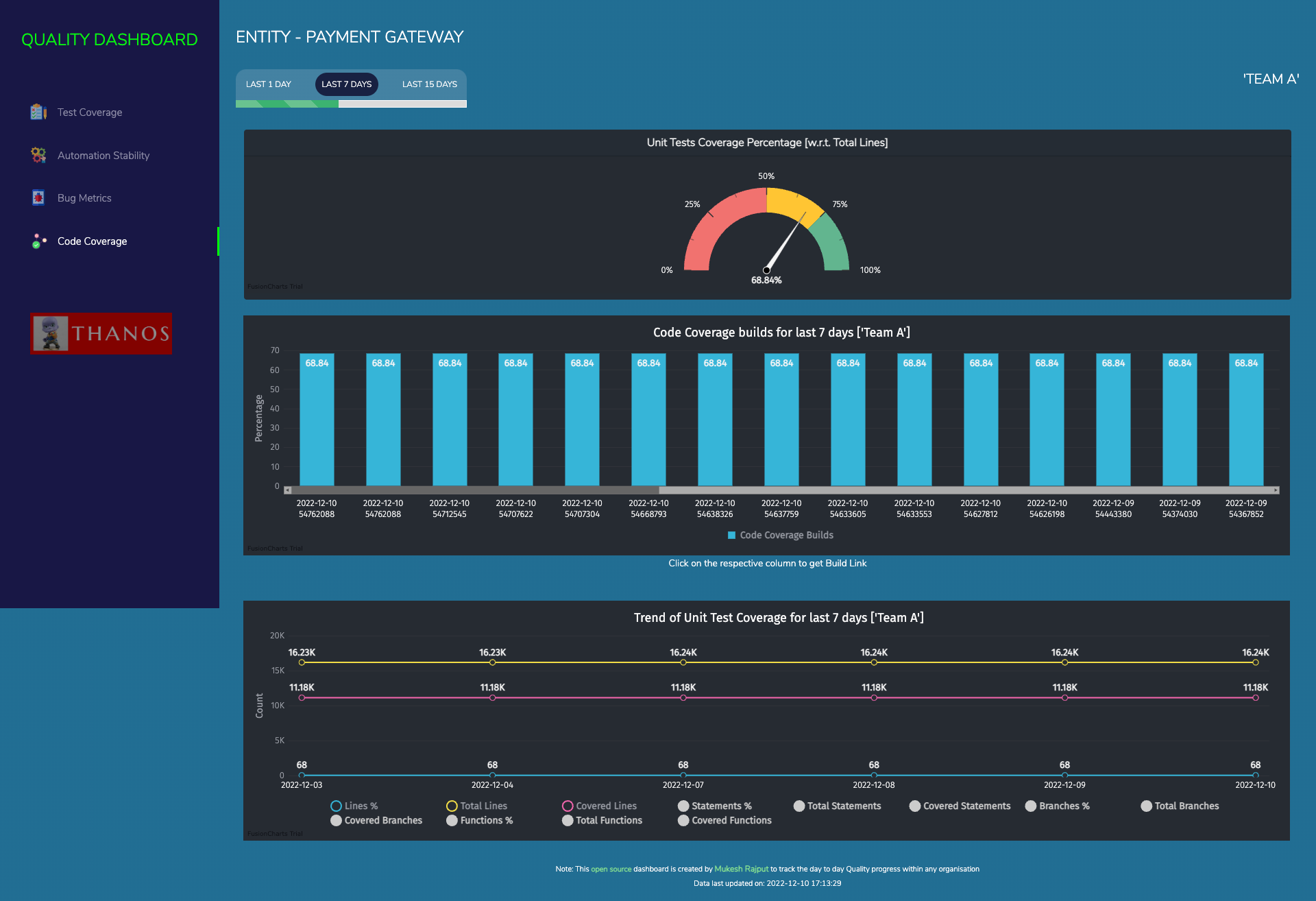Click the 'TEAM A' label
Image resolution: width=1316 pixels, height=901 pixels.
coord(1271,79)
